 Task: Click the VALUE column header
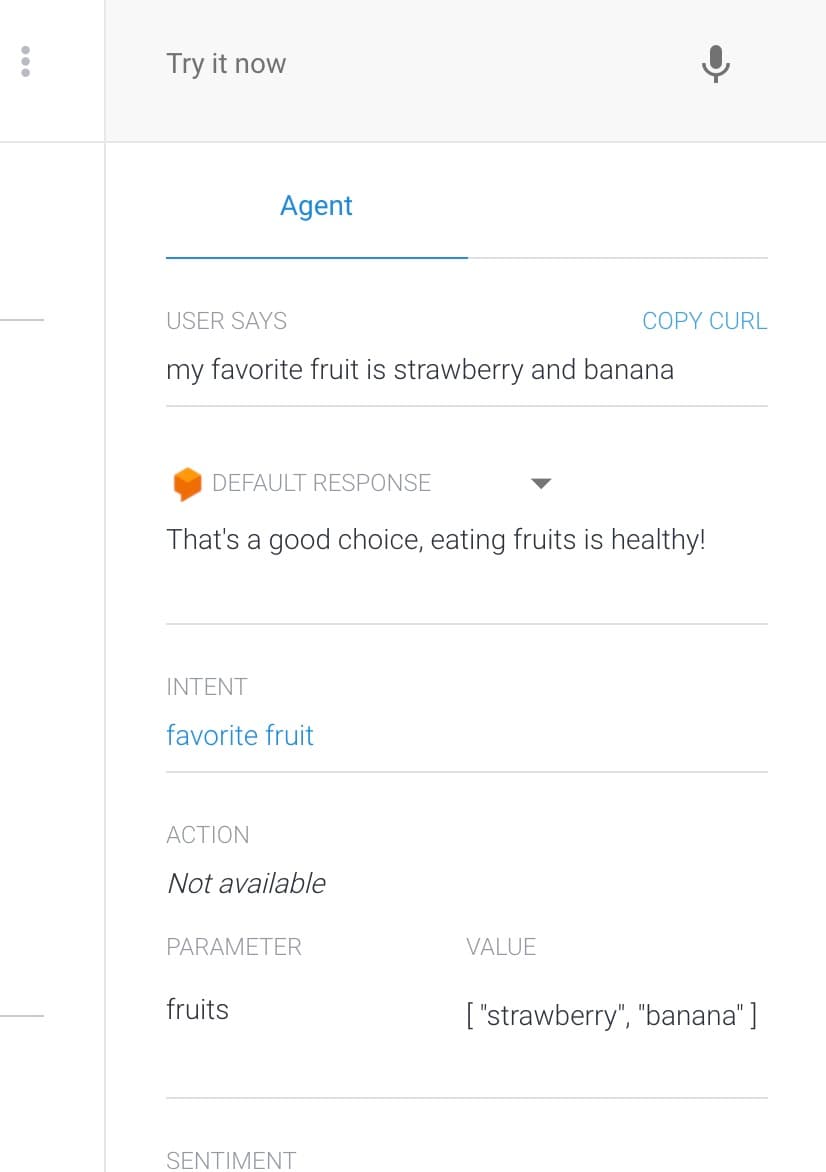point(501,947)
